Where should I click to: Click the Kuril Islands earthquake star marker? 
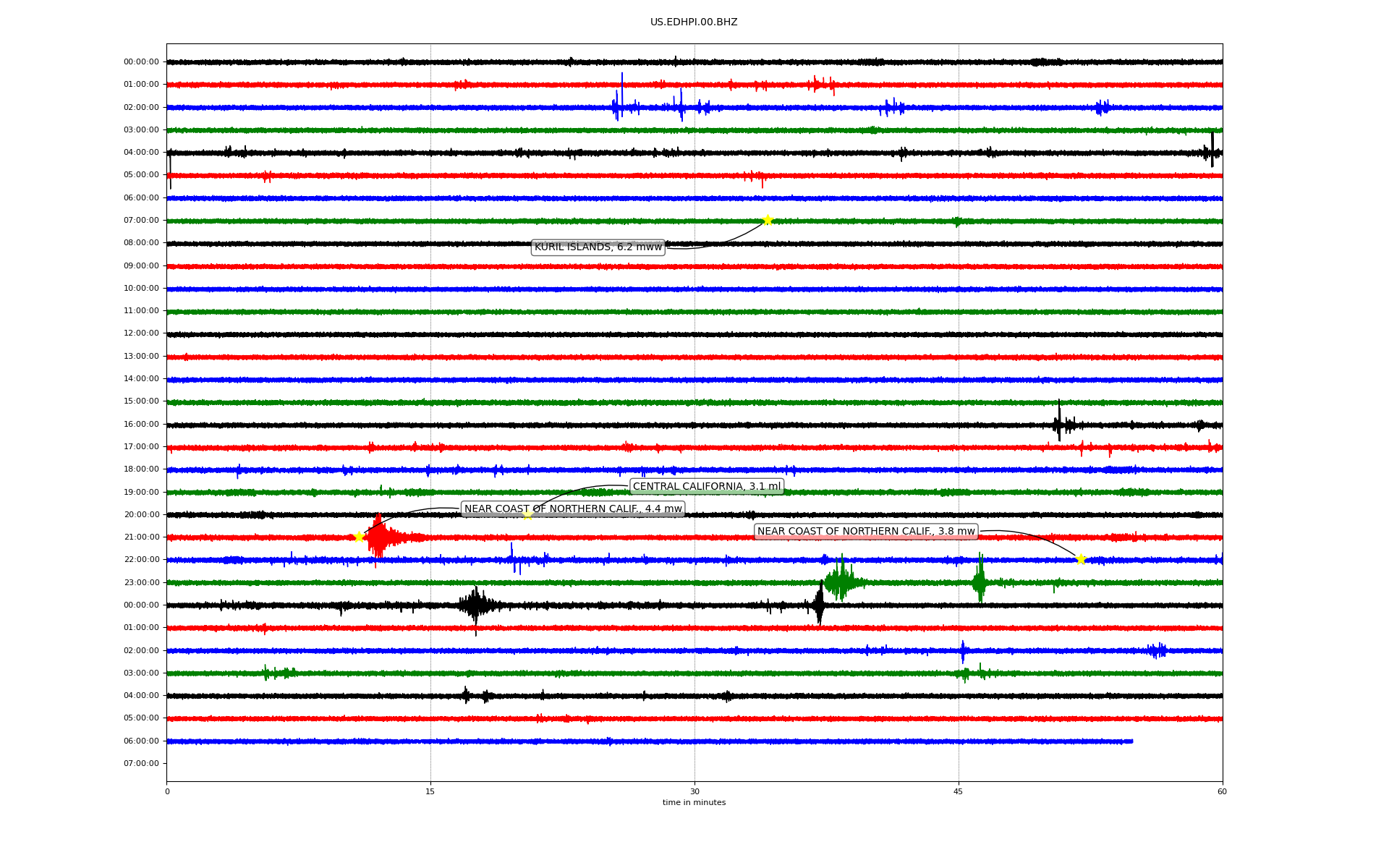pos(768,220)
